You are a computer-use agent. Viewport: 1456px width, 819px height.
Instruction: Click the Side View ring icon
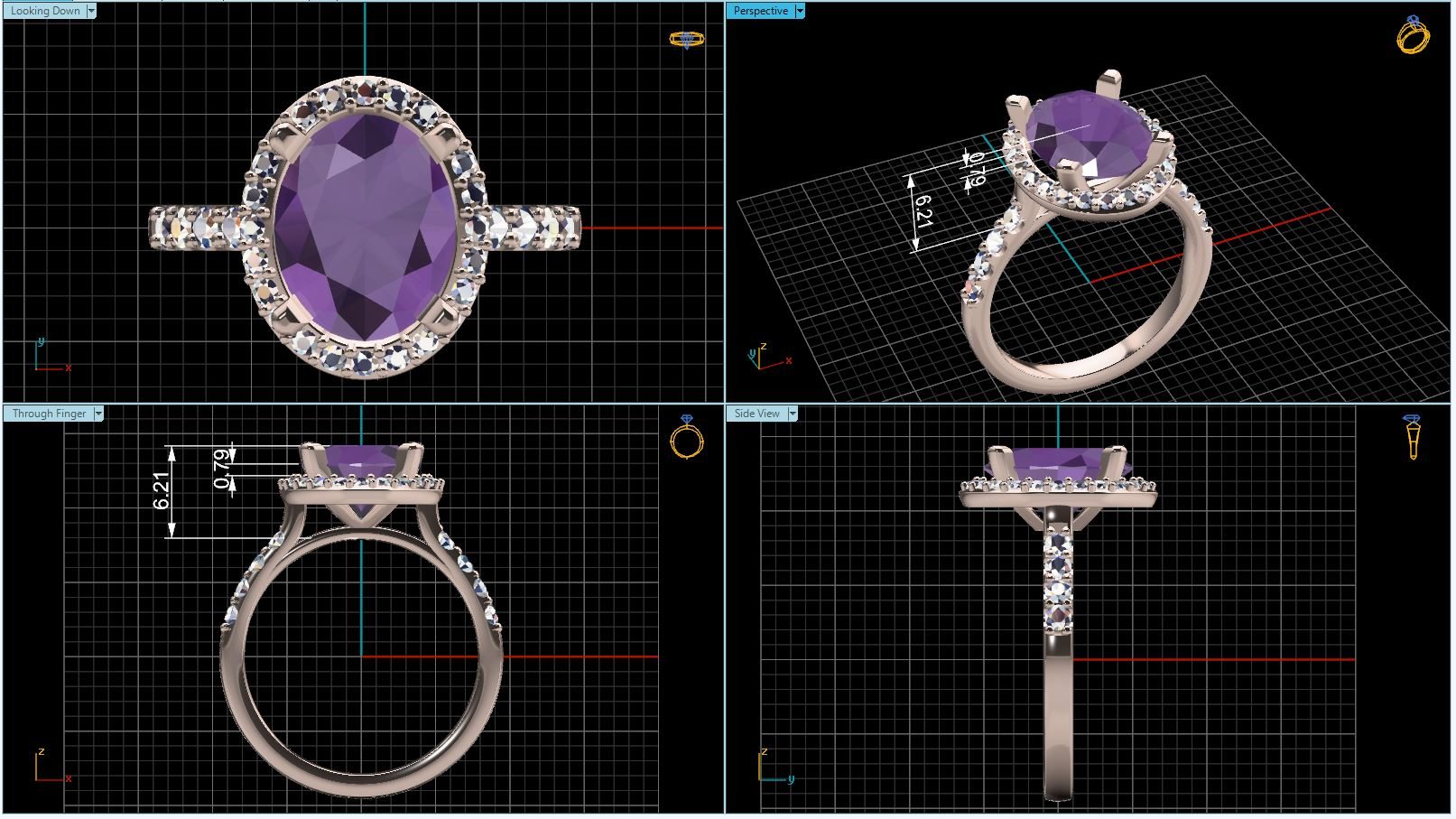[1413, 437]
